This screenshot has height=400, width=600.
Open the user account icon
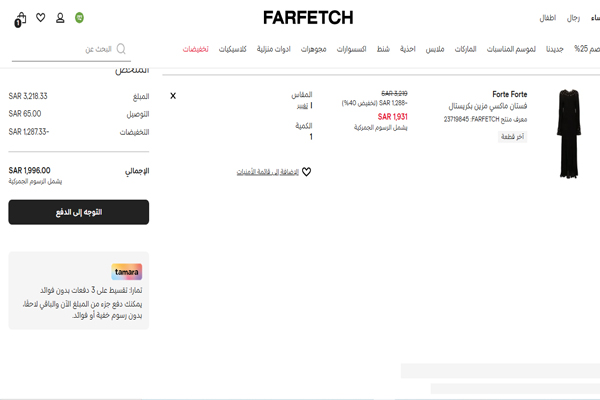coord(60,18)
